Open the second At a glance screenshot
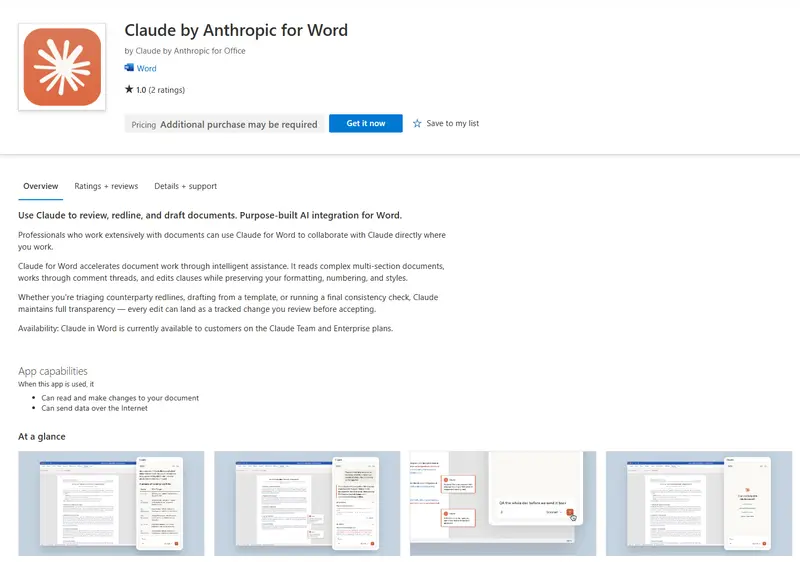800x562 pixels. click(x=307, y=503)
